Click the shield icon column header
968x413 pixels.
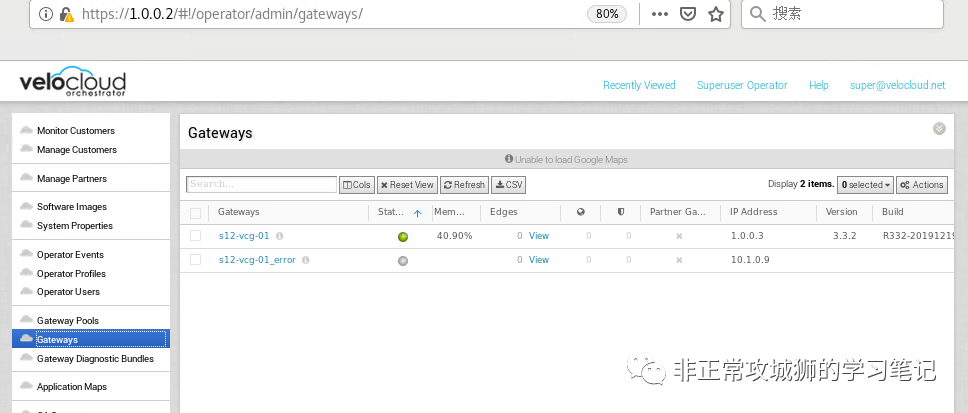(x=620, y=212)
